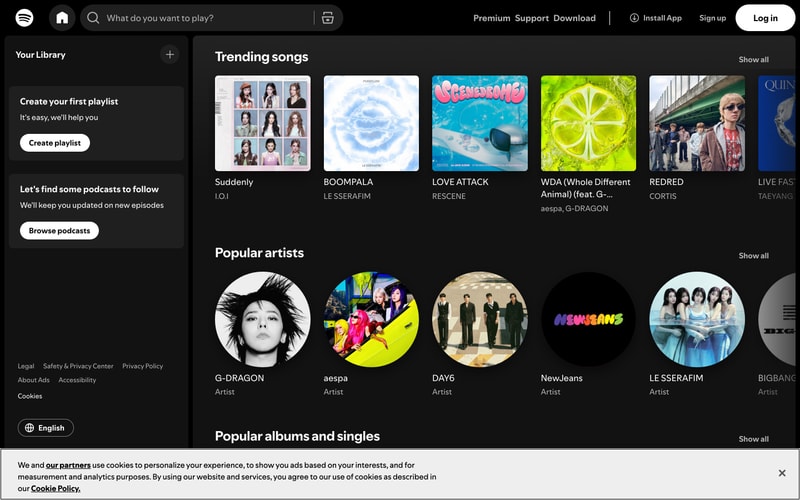Open aespa artist picture
The height and width of the screenshot is (500, 800).
[x=371, y=319]
